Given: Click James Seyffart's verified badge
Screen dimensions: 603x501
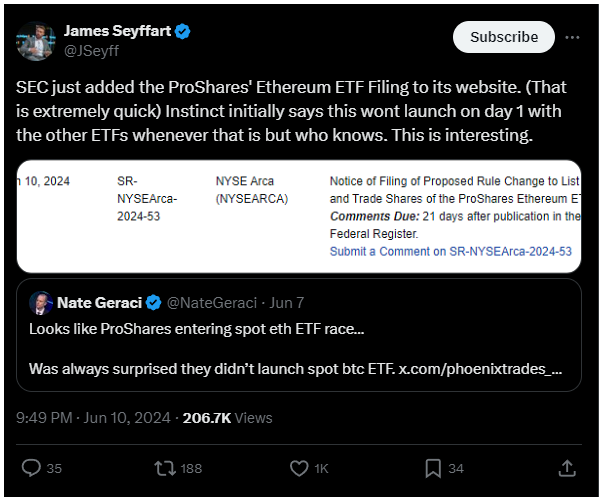Looking at the screenshot, I should pos(182,31).
